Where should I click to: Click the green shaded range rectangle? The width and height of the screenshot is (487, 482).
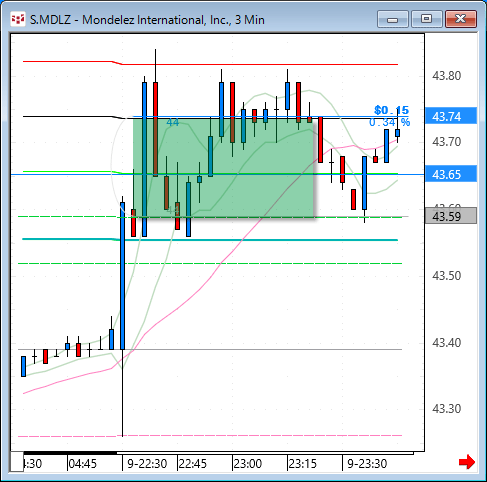point(223,168)
